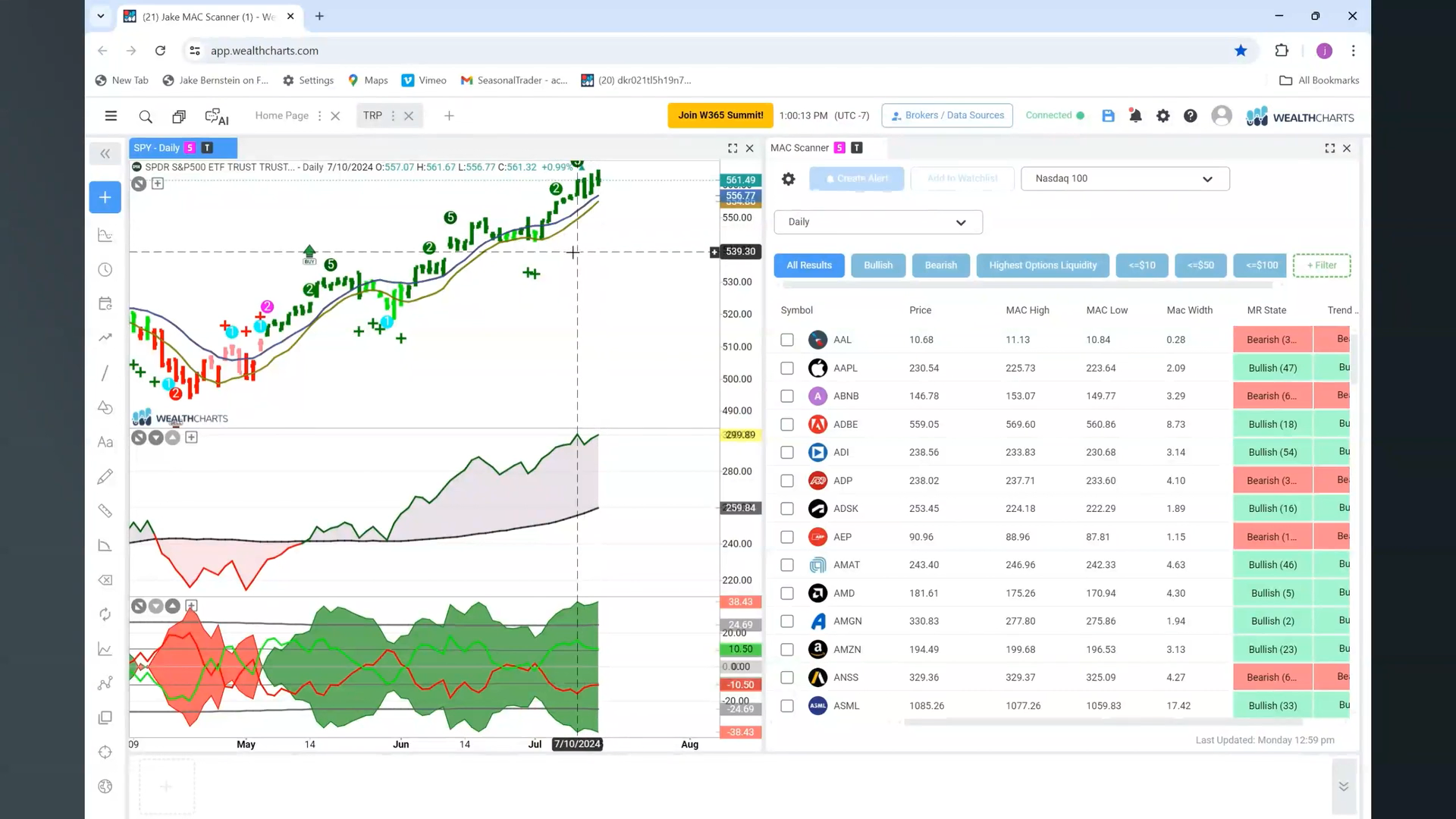Viewport: 1456px width, 819px height.
Task: Add a new workspace tab
Action: click(x=449, y=116)
